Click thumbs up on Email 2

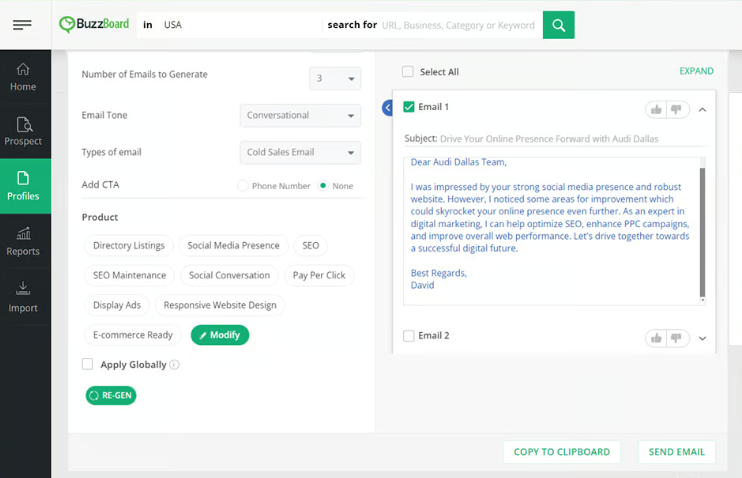pyautogui.click(x=656, y=338)
